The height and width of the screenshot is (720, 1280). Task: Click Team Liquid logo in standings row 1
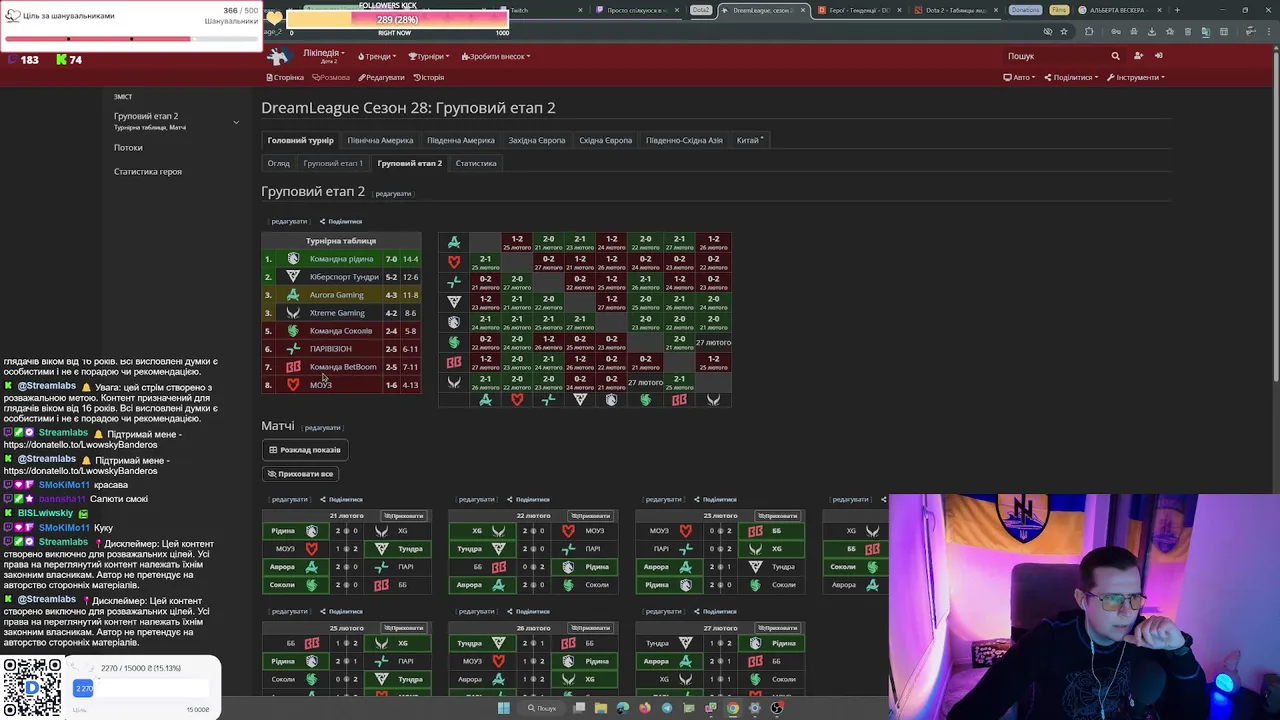(x=293, y=259)
